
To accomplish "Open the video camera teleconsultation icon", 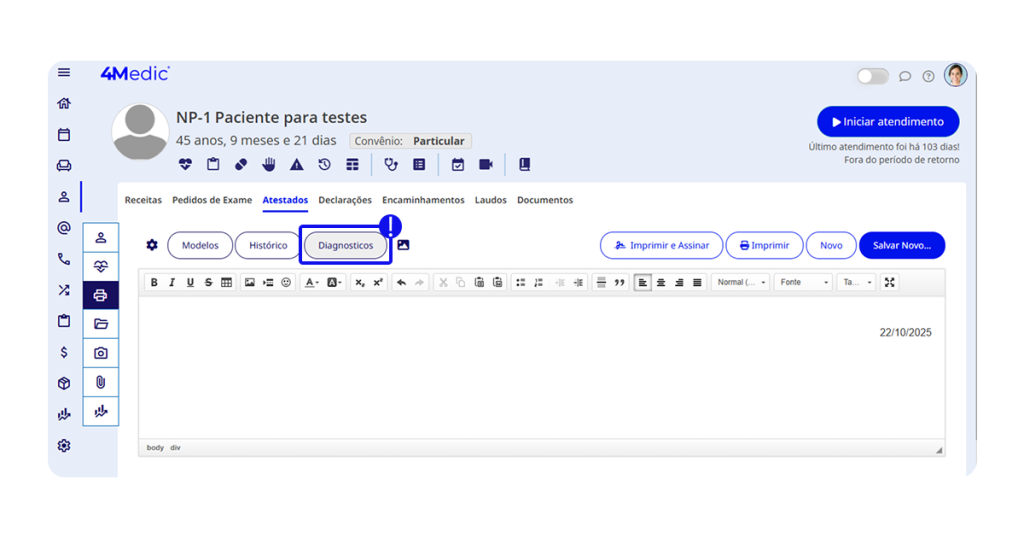I will click(x=486, y=165).
